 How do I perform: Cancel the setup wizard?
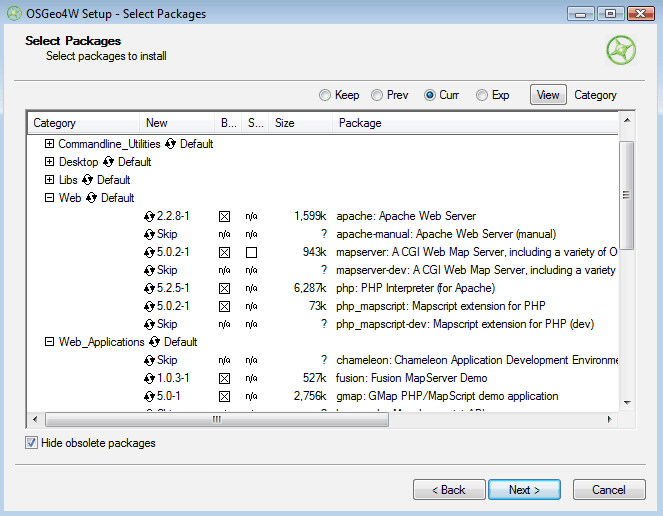coord(609,490)
